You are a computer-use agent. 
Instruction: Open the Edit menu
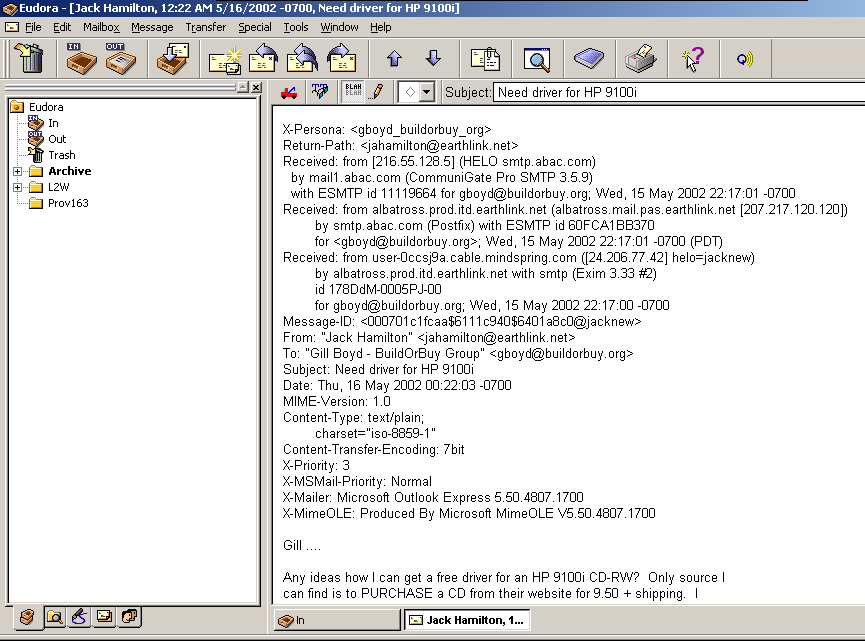[62, 27]
